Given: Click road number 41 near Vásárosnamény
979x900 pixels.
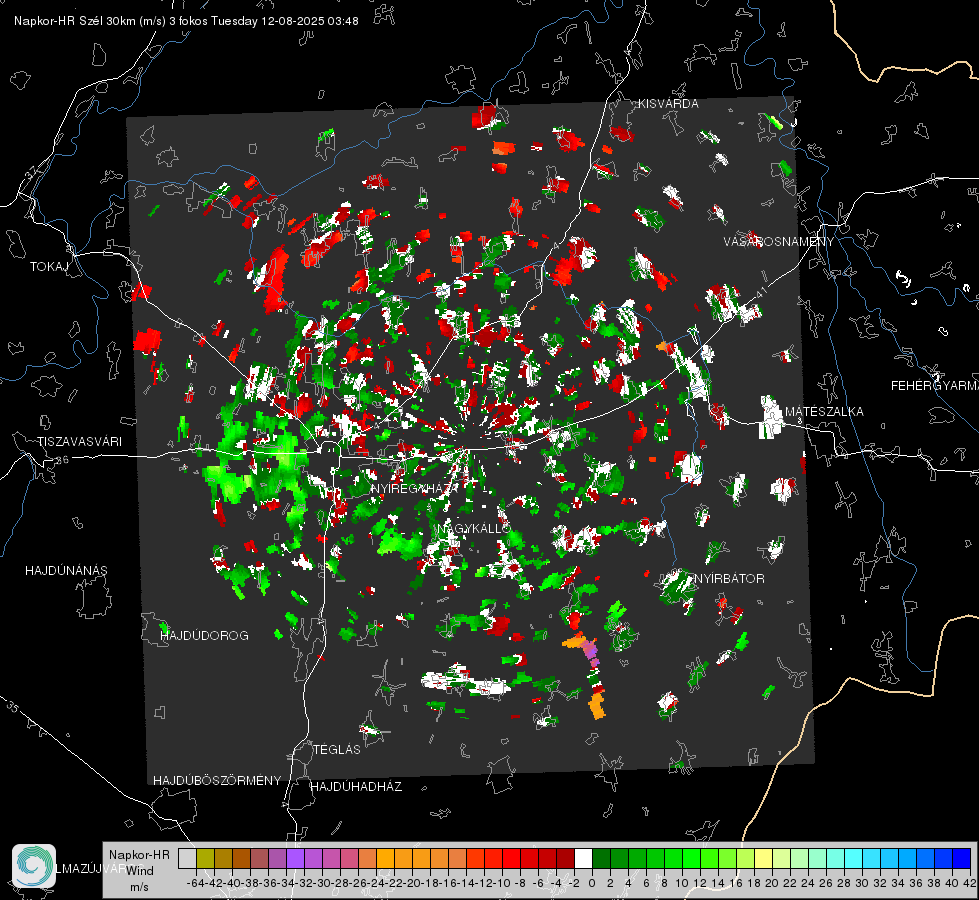Looking at the screenshot, I should coord(760,292).
